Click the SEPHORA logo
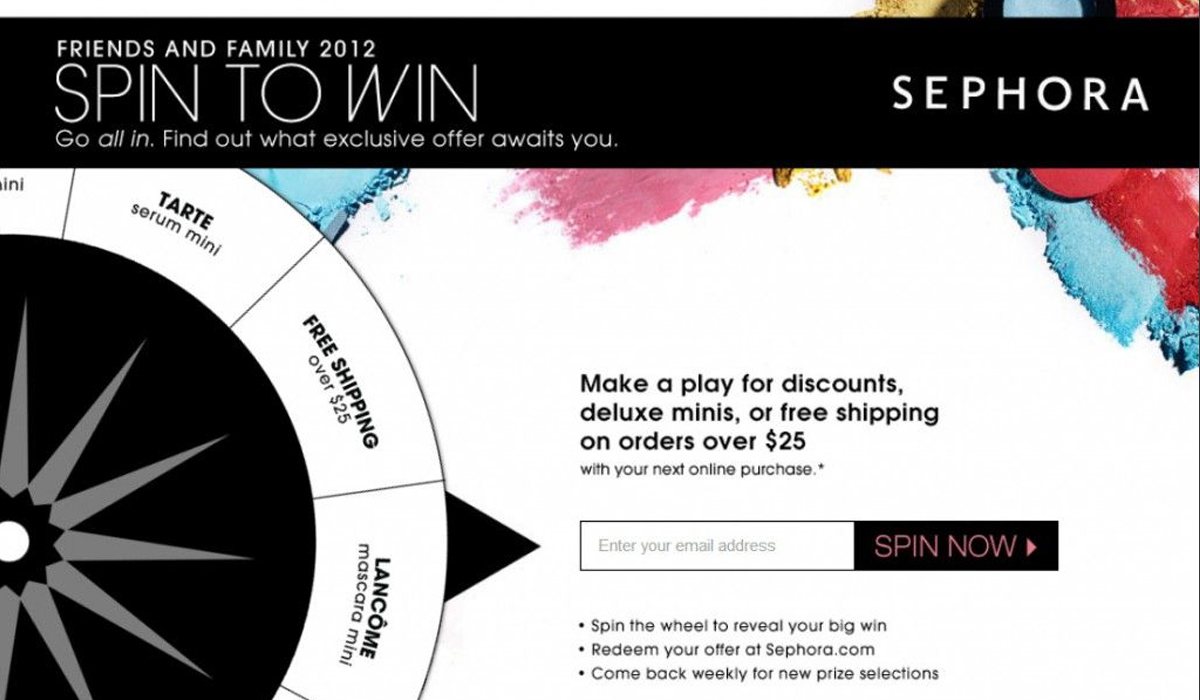1200x700 pixels. pos(1021,94)
